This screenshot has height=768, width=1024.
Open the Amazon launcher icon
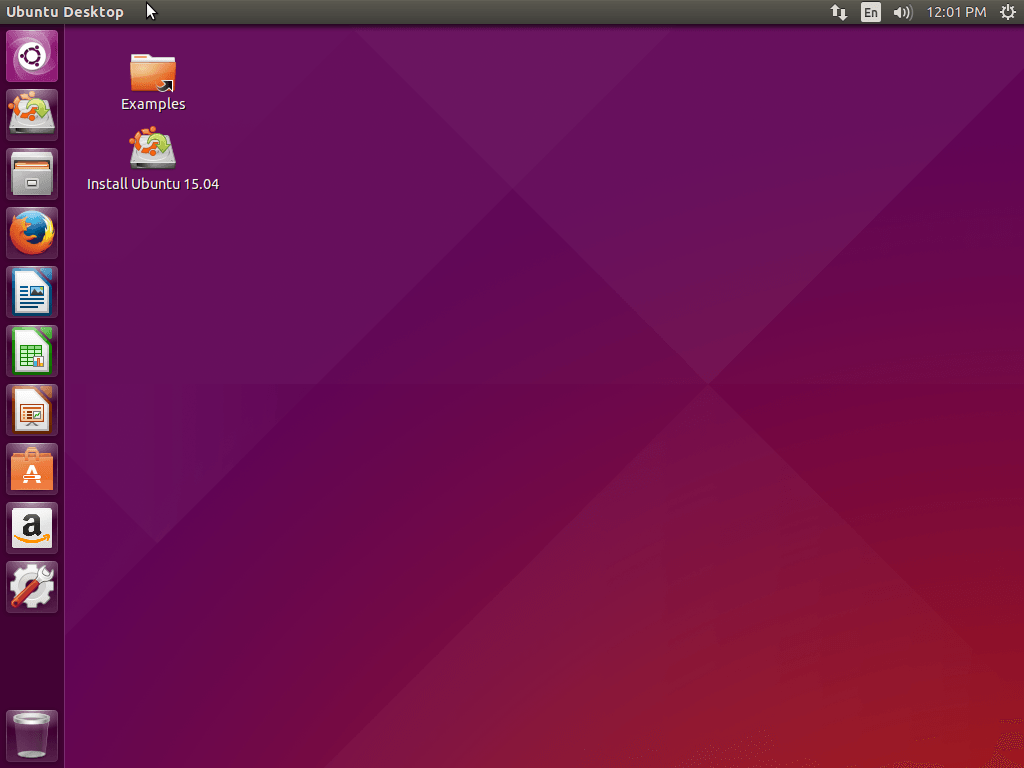pyautogui.click(x=32, y=528)
